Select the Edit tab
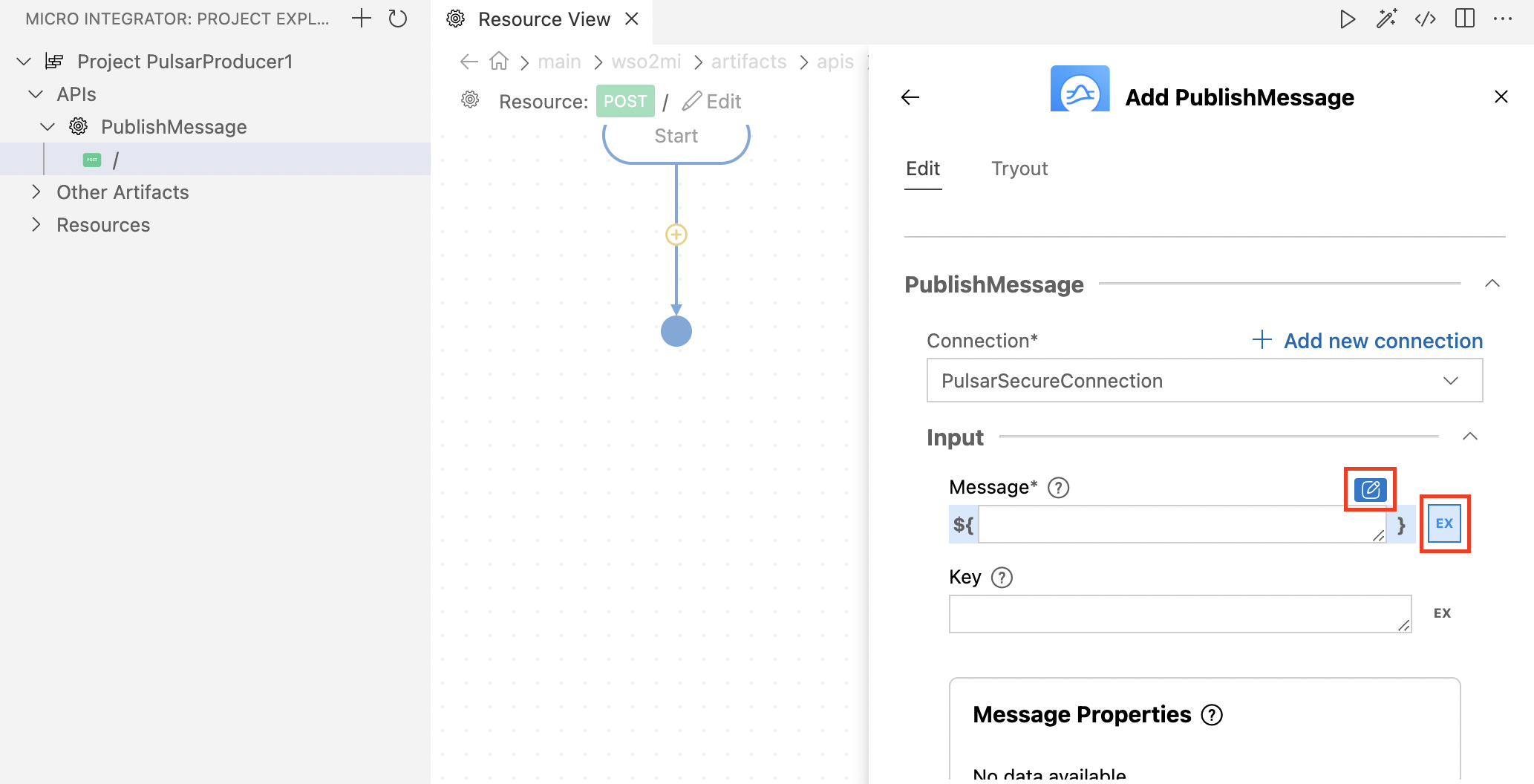The height and width of the screenshot is (784, 1534). (x=923, y=169)
